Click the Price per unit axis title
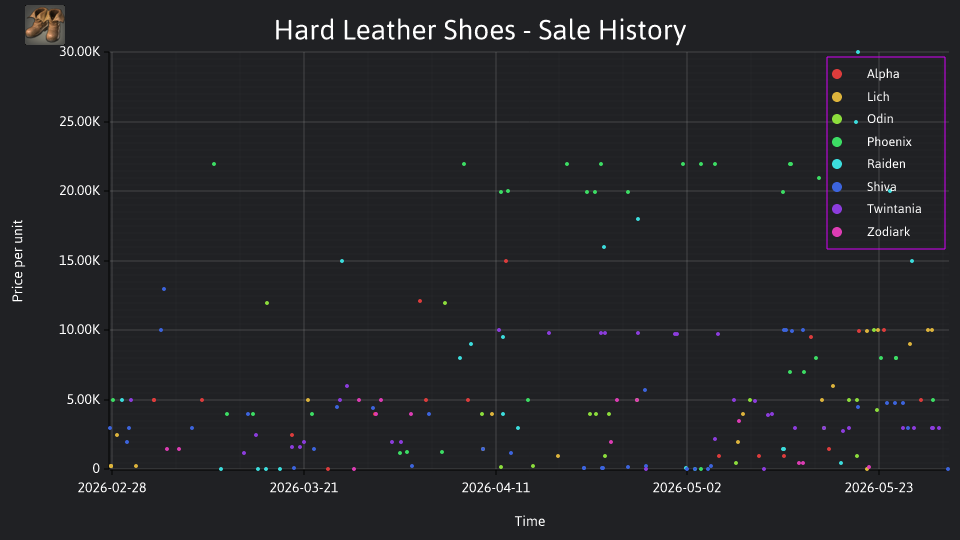 pyautogui.click(x=18, y=261)
